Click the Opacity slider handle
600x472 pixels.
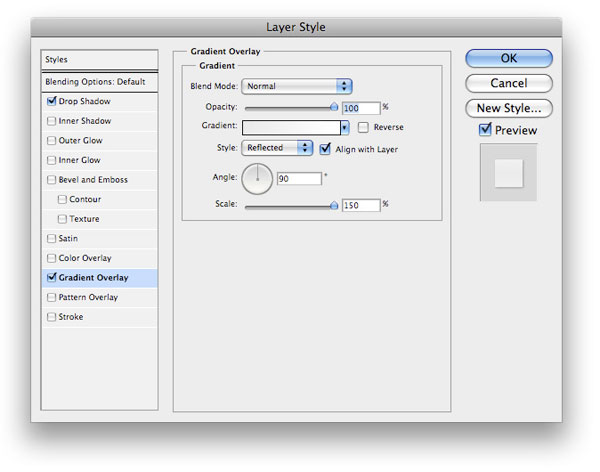point(334,107)
